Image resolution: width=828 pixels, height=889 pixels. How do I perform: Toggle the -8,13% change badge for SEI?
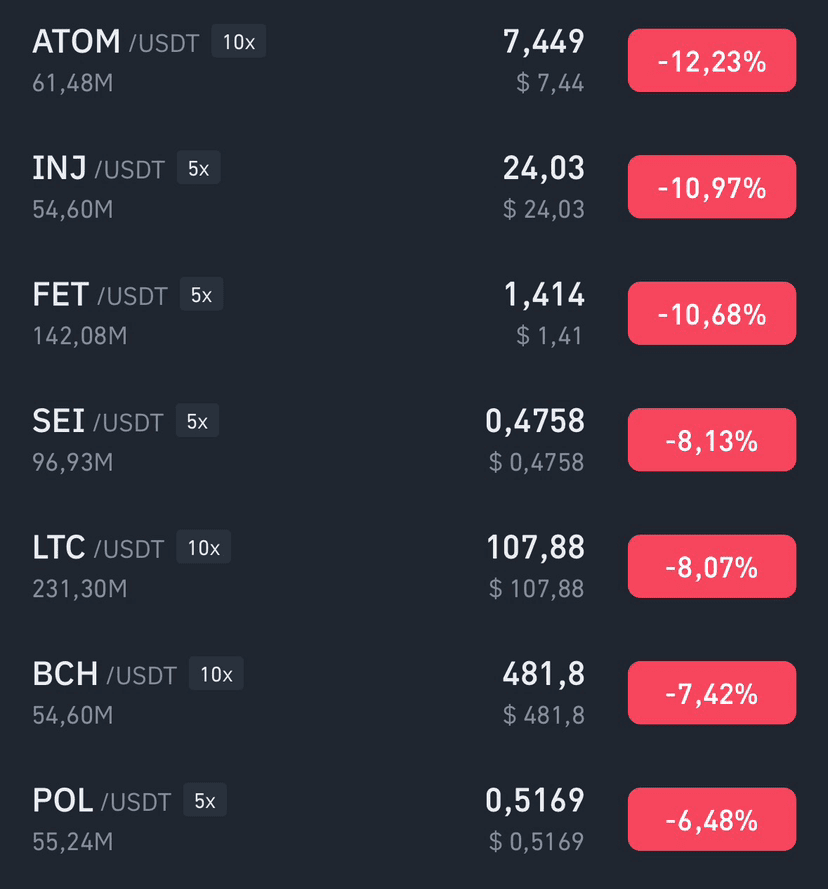(x=712, y=440)
